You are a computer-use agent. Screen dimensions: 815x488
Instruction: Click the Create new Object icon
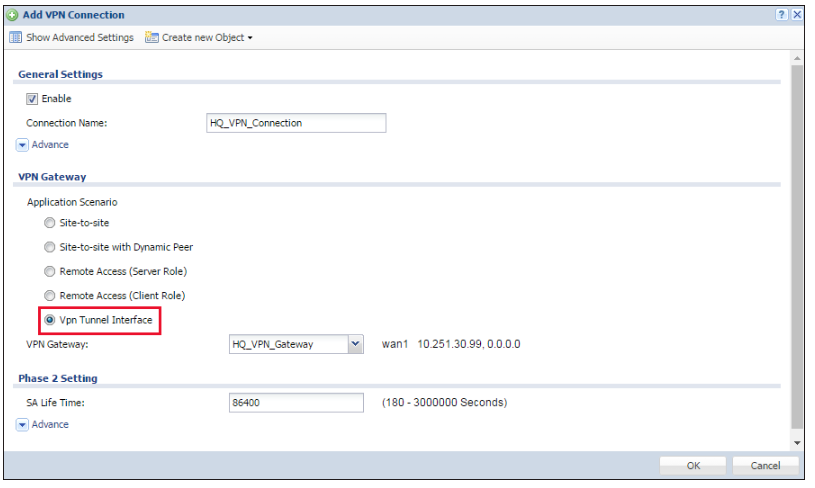tap(152, 38)
